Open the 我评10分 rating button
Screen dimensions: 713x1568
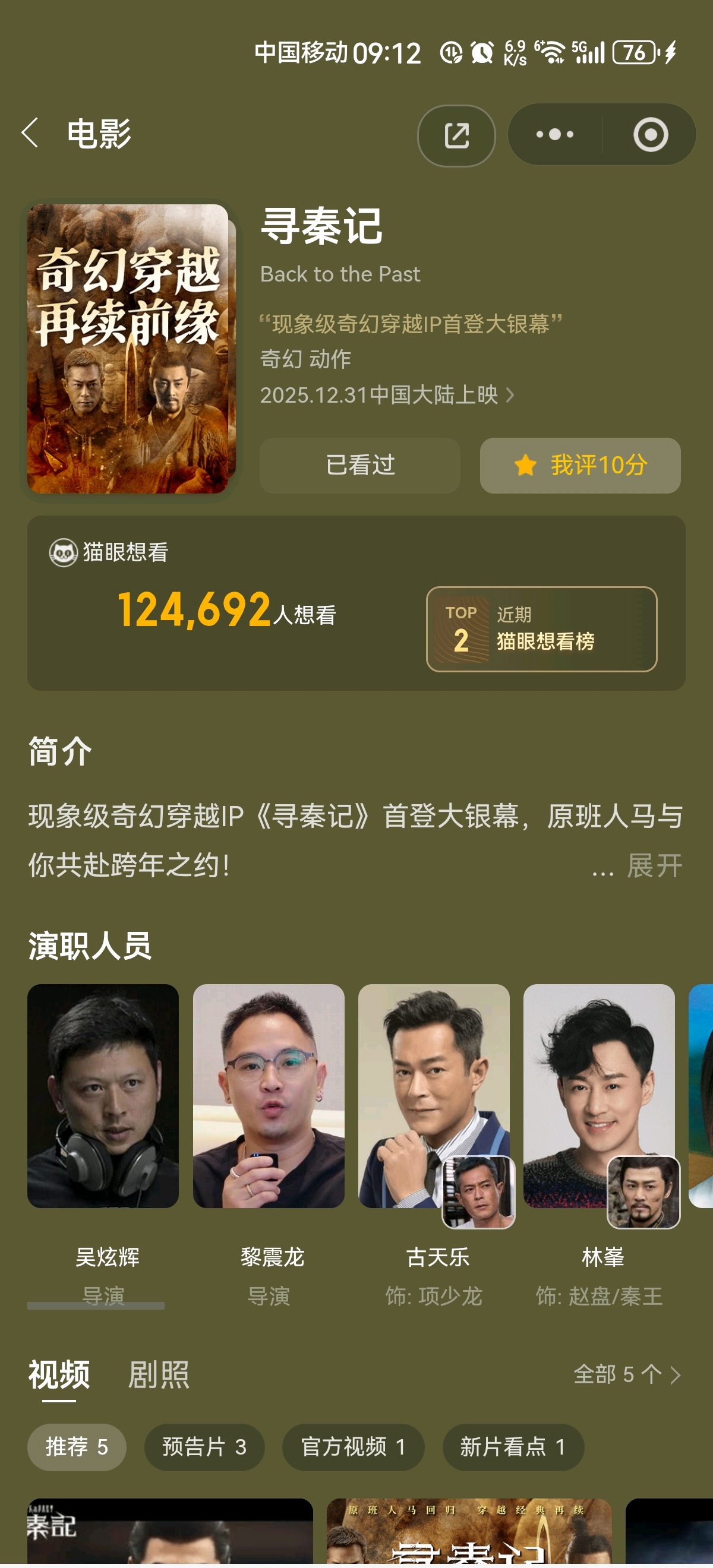tap(581, 466)
